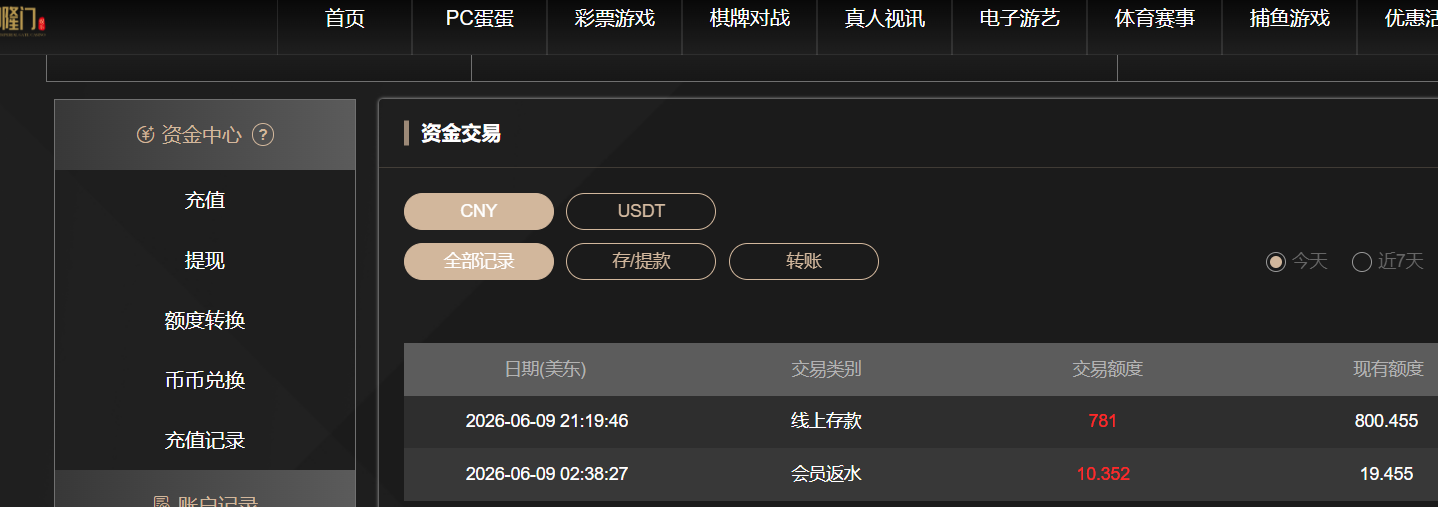
Task: Open the 充值 sidebar link
Action: pyautogui.click(x=205, y=200)
